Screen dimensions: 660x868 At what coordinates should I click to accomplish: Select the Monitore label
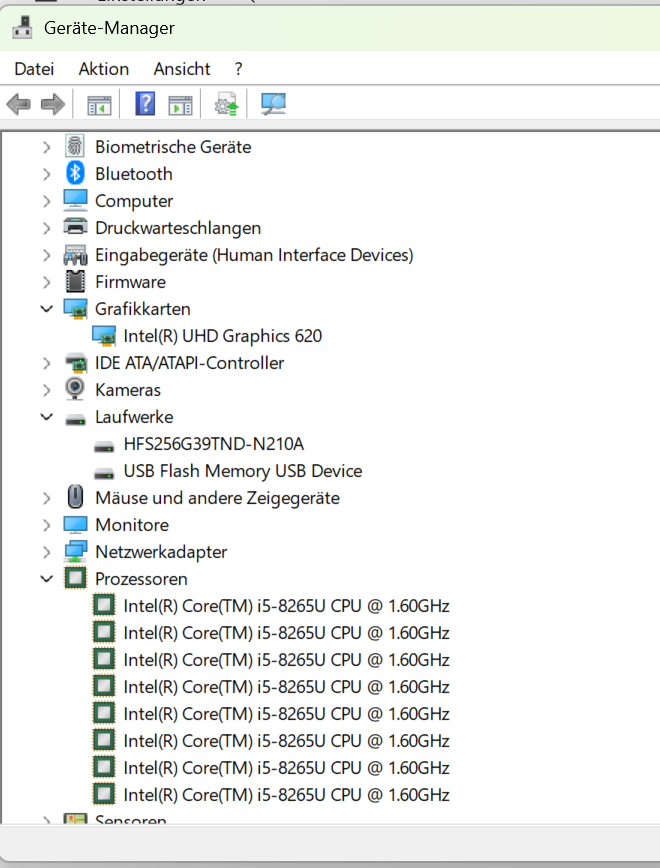(x=132, y=525)
